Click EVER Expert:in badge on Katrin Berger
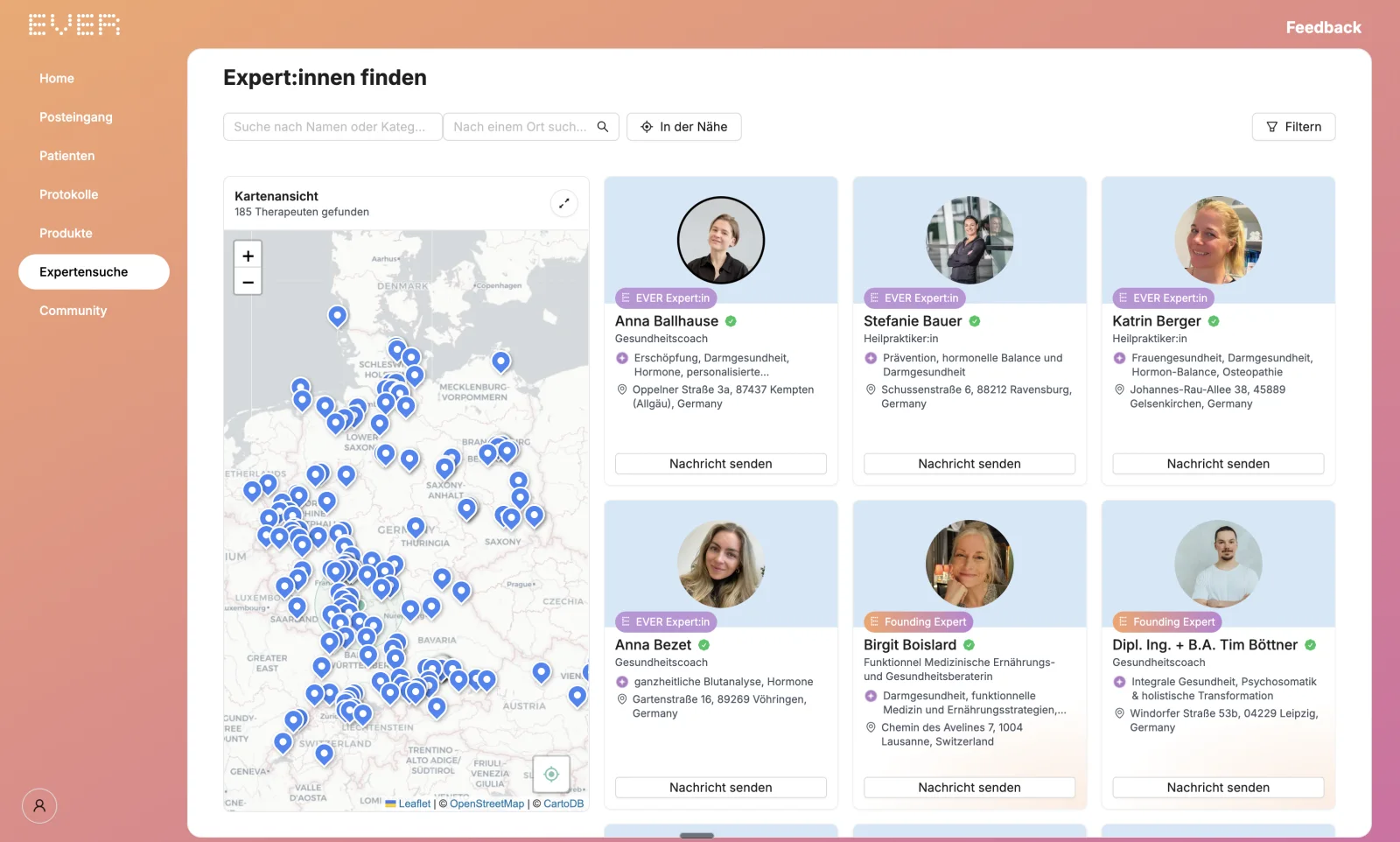Screen dimensions: 1400x842 click(x=1163, y=298)
